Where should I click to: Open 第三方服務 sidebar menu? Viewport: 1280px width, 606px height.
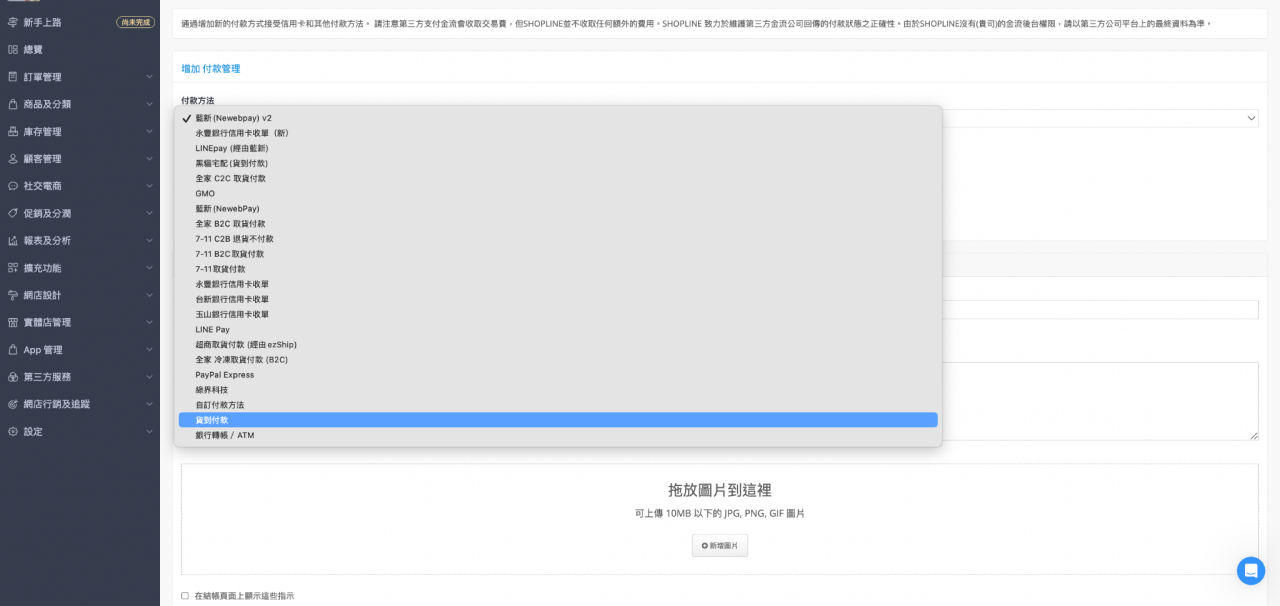point(80,377)
